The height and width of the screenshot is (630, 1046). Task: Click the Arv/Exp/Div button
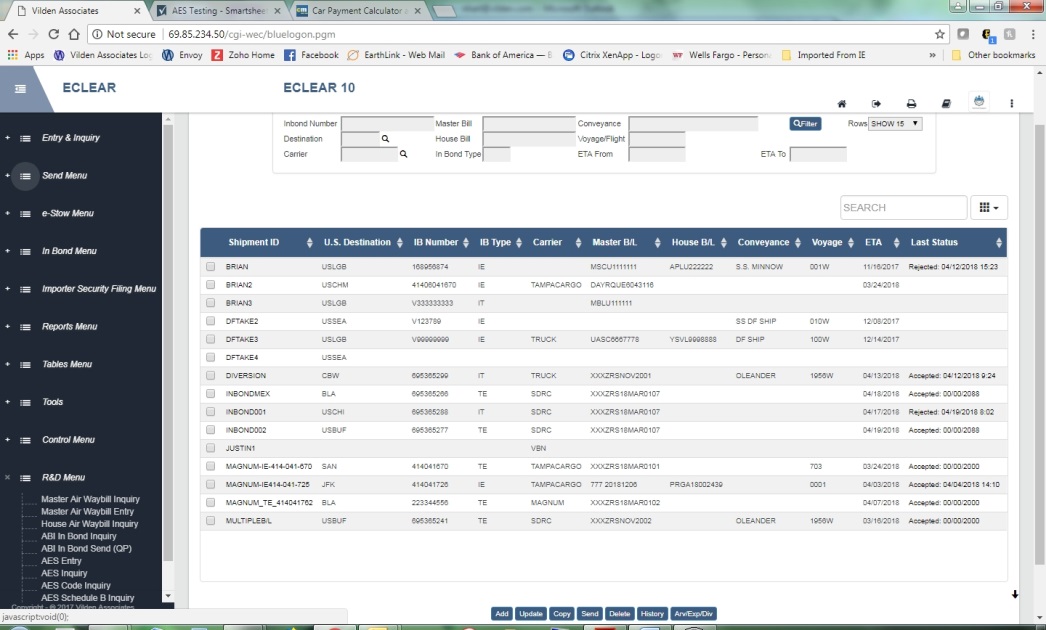click(694, 614)
